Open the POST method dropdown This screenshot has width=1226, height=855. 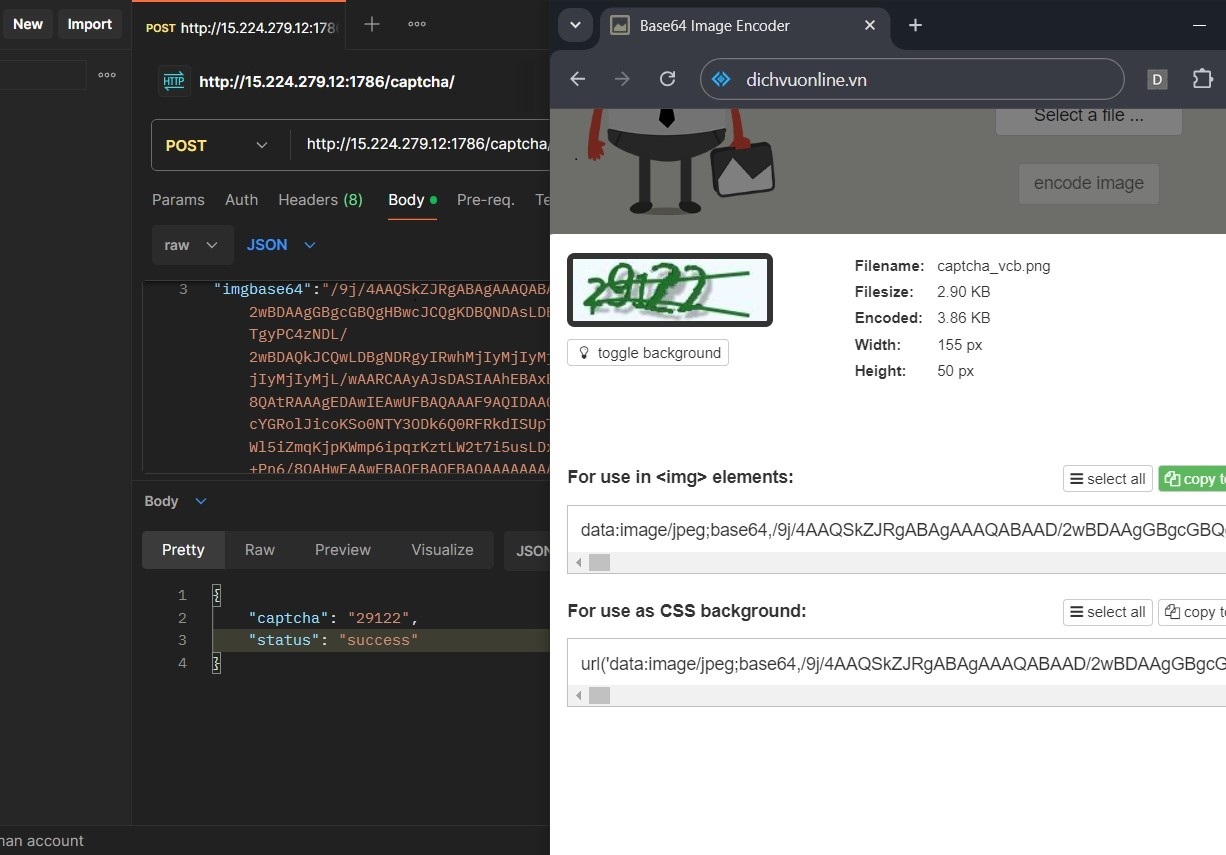coord(216,145)
